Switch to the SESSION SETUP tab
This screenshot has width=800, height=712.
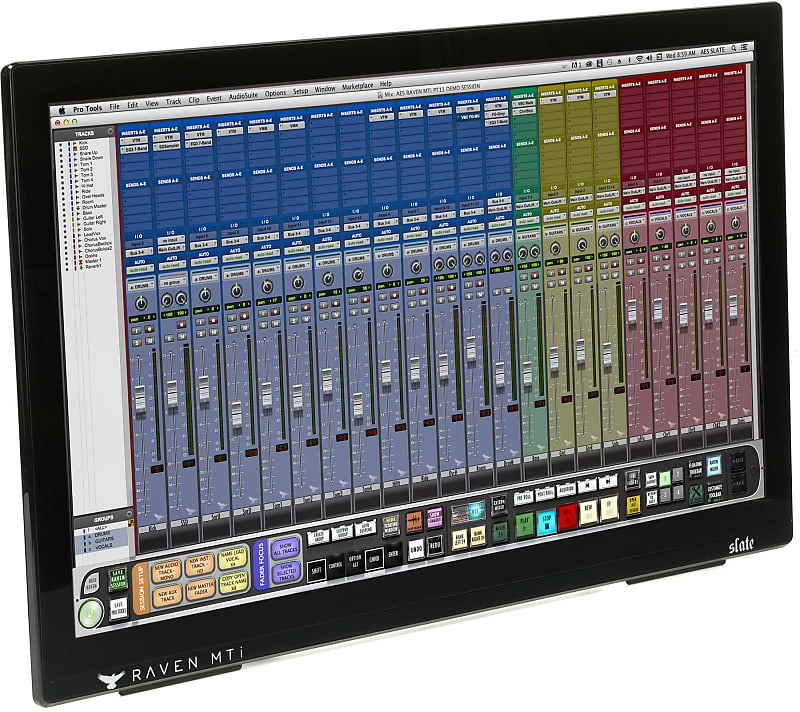[x=140, y=590]
